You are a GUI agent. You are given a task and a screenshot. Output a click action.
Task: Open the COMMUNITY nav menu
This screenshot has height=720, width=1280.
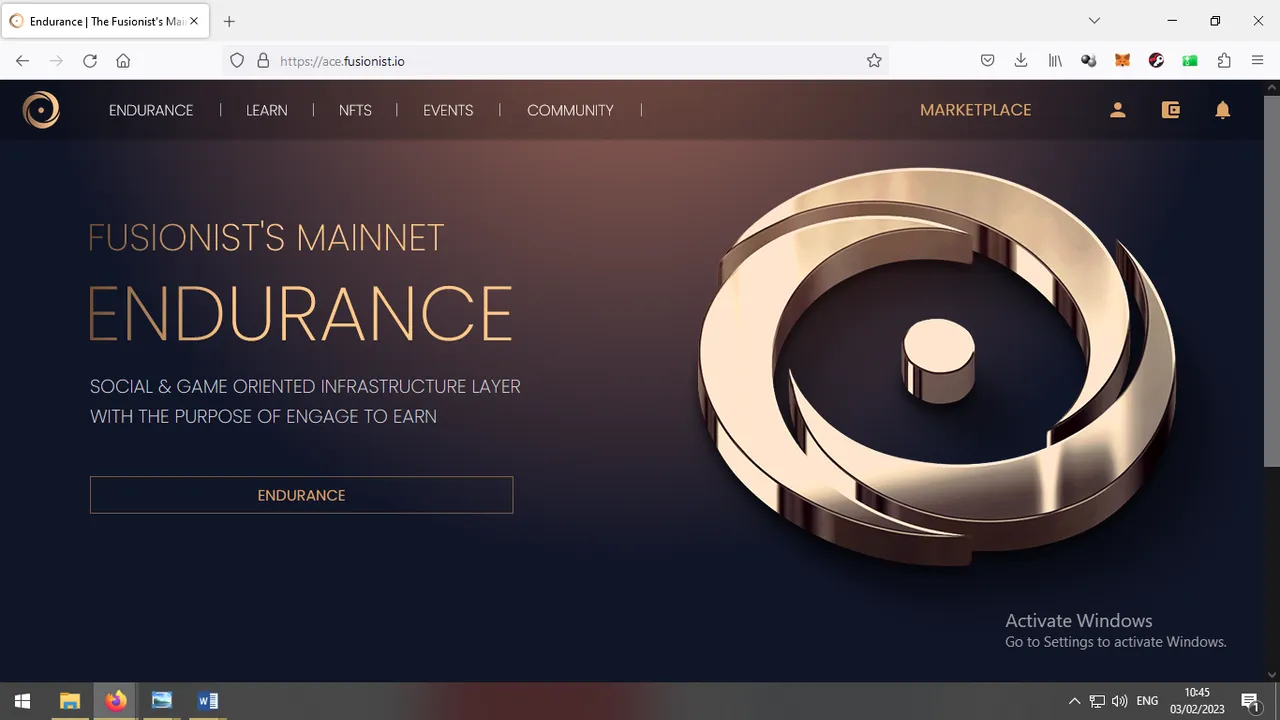[570, 110]
